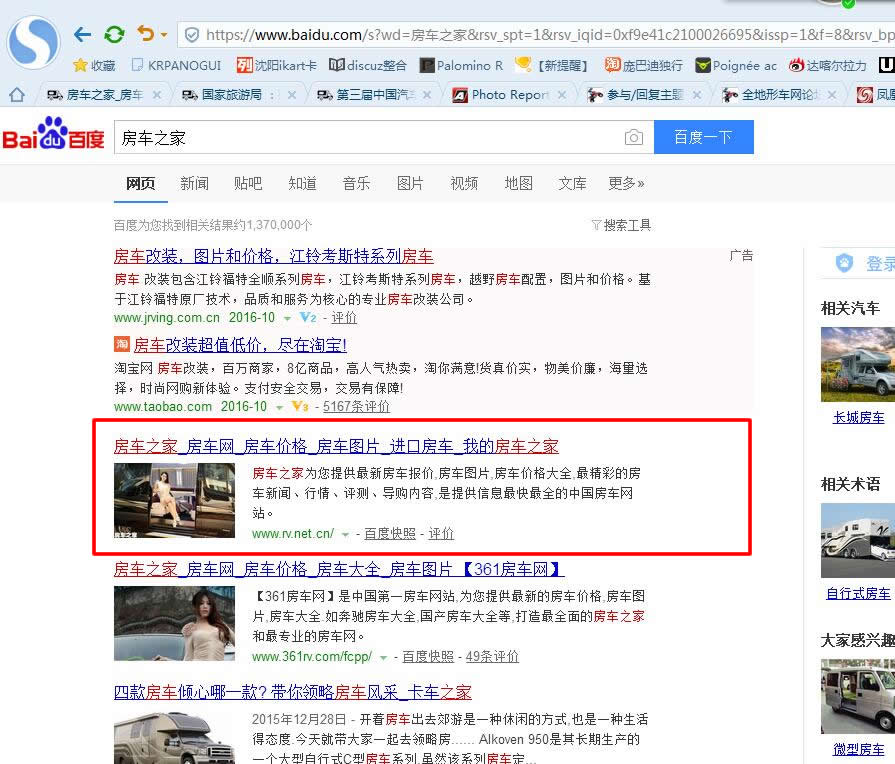Close the 全地形车网论 tab

pos(832,95)
